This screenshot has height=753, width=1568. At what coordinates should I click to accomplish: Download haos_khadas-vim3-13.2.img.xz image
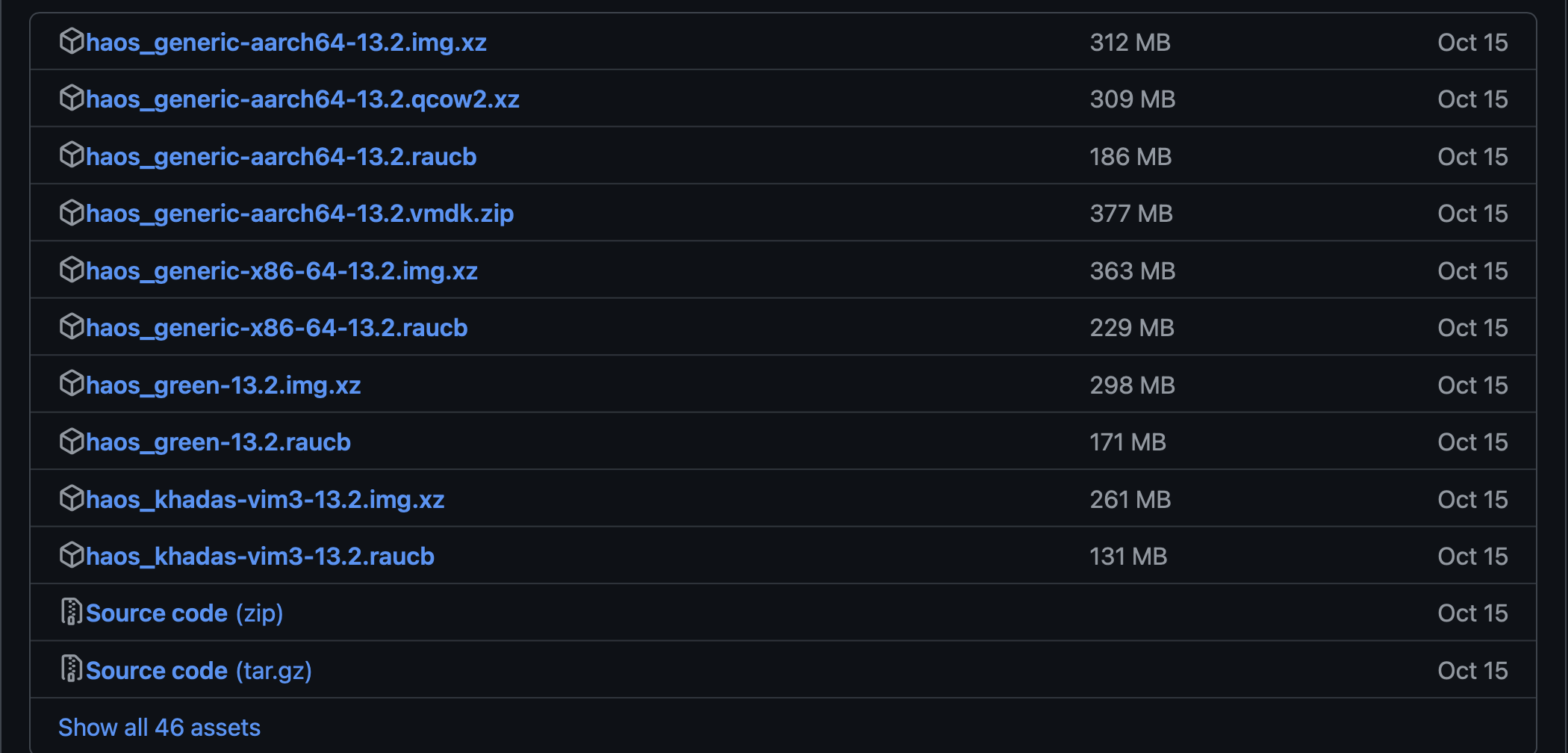265,499
